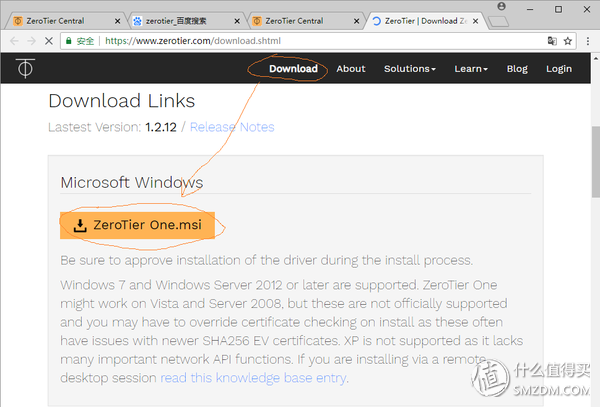The width and height of the screenshot is (600, 407).
Task: Minimize the Chrome window
Action: (530, 9)
